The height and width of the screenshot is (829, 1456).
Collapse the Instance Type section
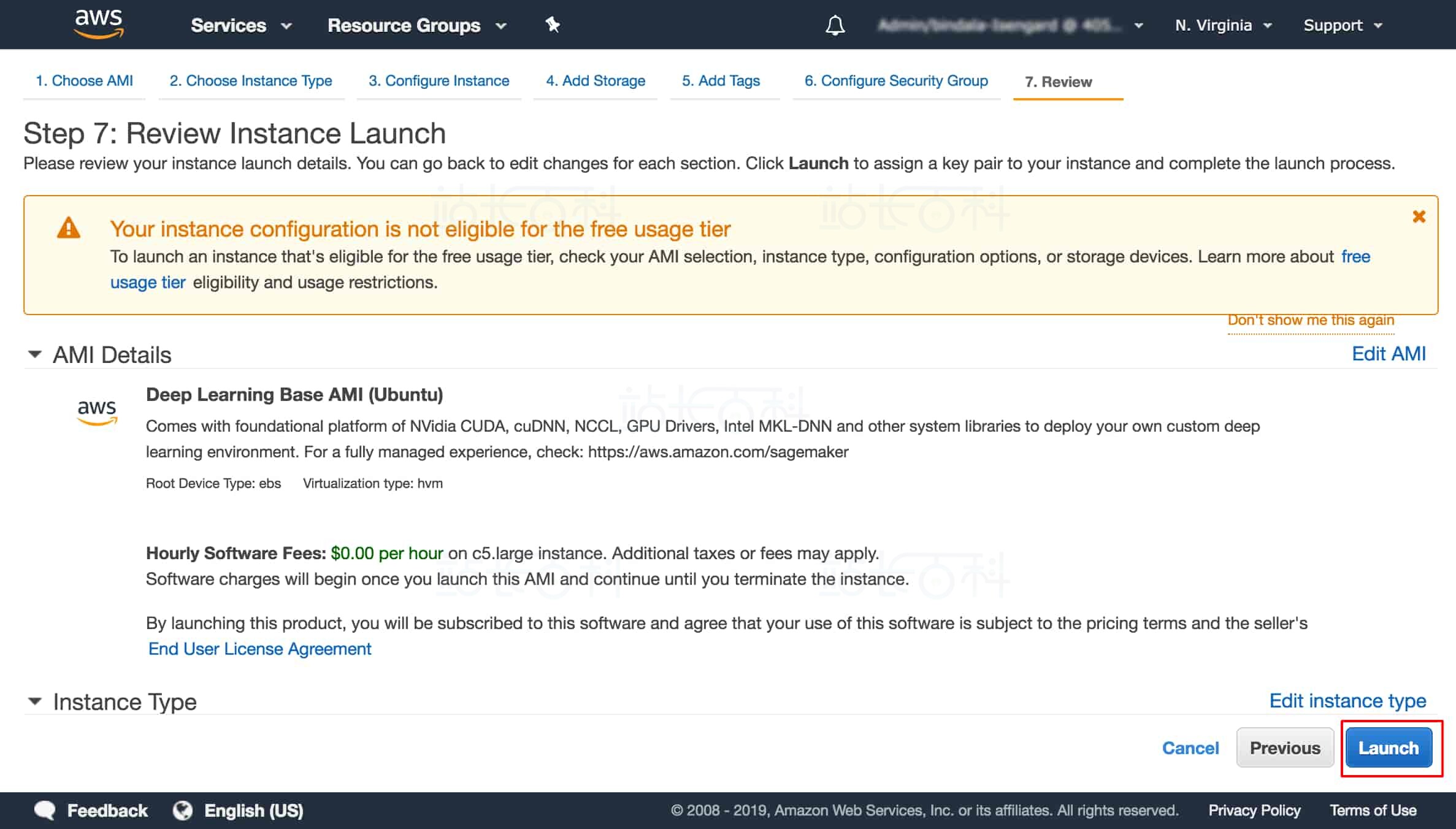point(35,701)
